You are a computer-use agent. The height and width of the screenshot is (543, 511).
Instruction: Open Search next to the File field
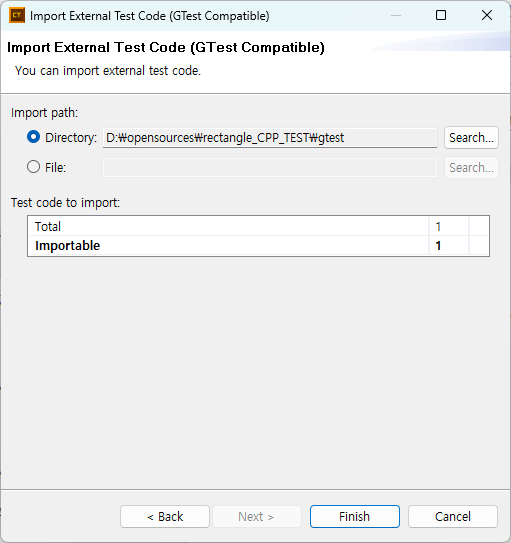tap(471, 168)
